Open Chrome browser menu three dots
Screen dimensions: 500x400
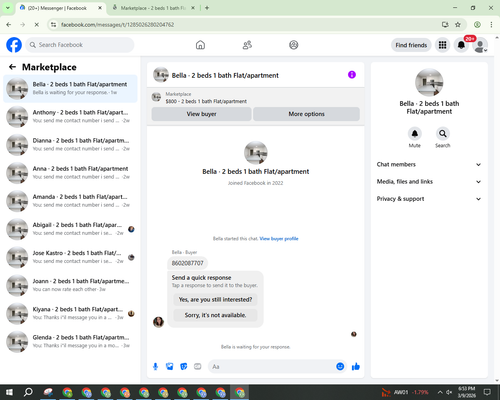(x=491, y=25)
